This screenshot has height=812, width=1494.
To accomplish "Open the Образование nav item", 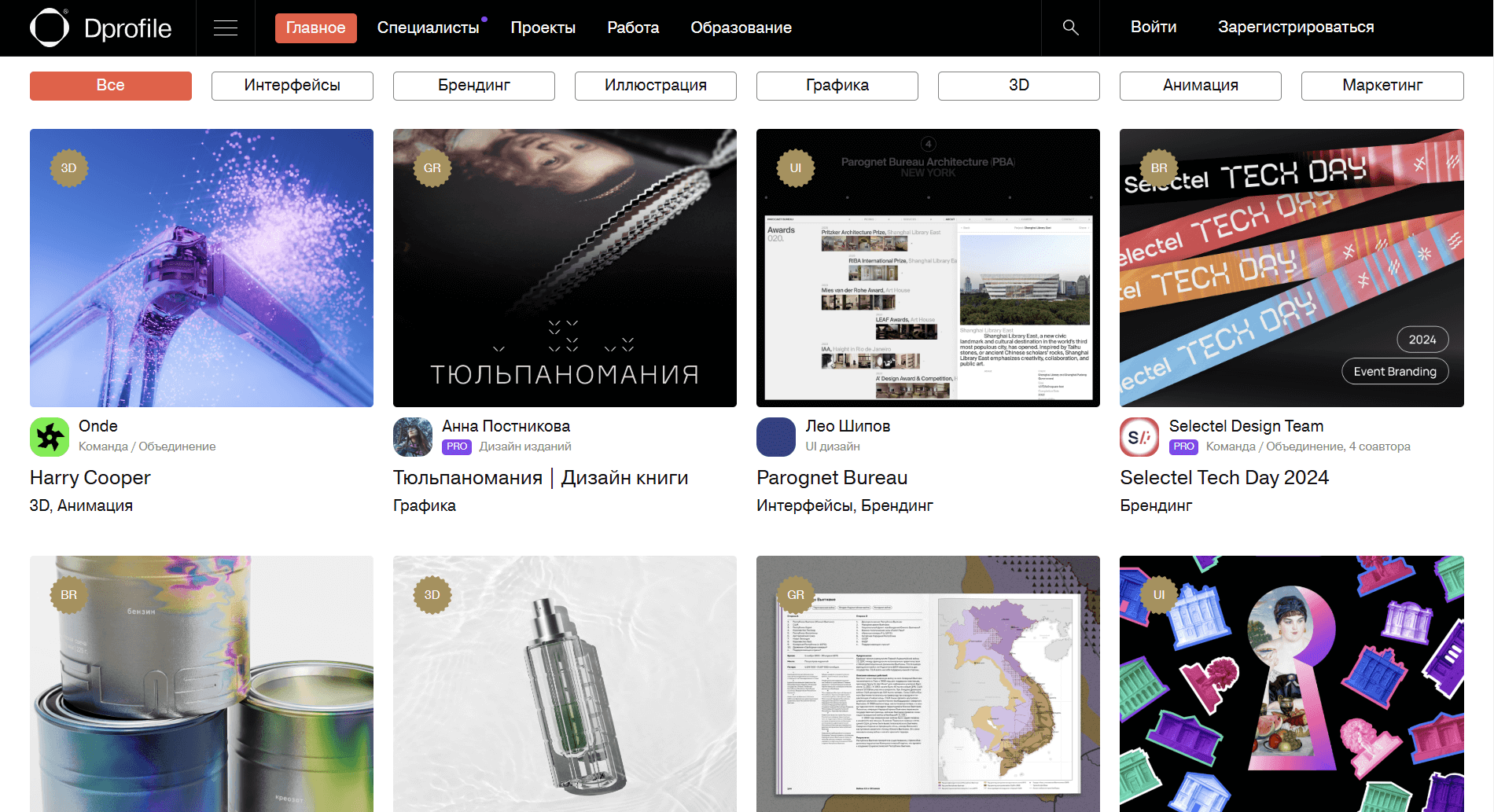I will click(x=741, y=28).
